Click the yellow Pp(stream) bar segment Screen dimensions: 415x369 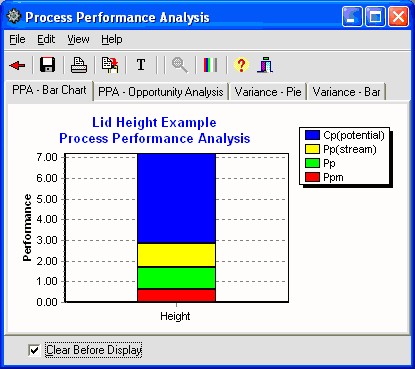pyautogui.click(x=176, y=255)
